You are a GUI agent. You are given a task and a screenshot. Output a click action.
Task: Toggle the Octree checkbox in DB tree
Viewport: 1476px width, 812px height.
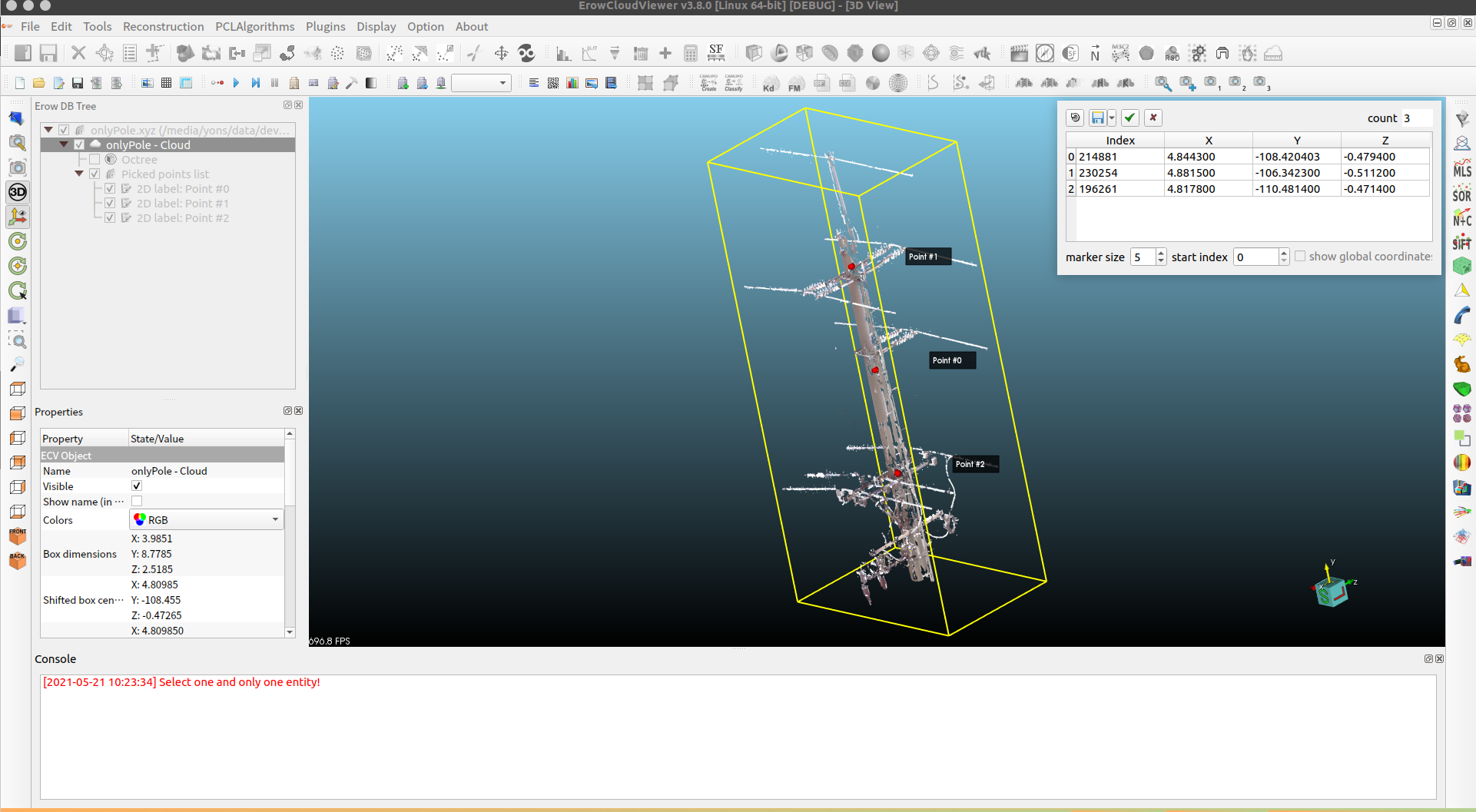point(95,160)
